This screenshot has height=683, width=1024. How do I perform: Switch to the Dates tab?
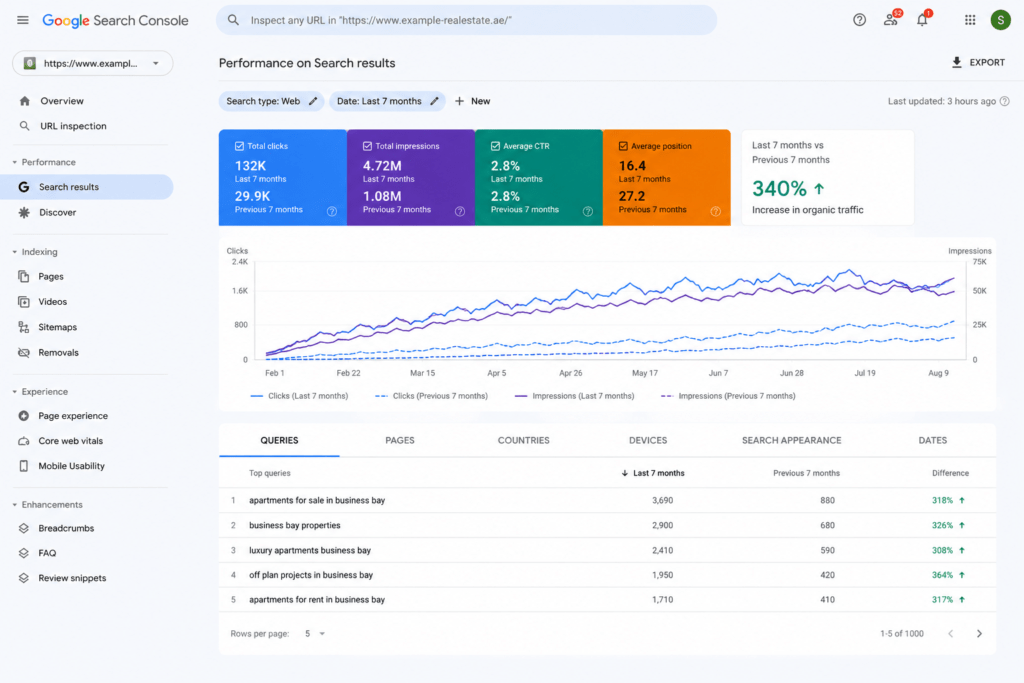[933, 441]
